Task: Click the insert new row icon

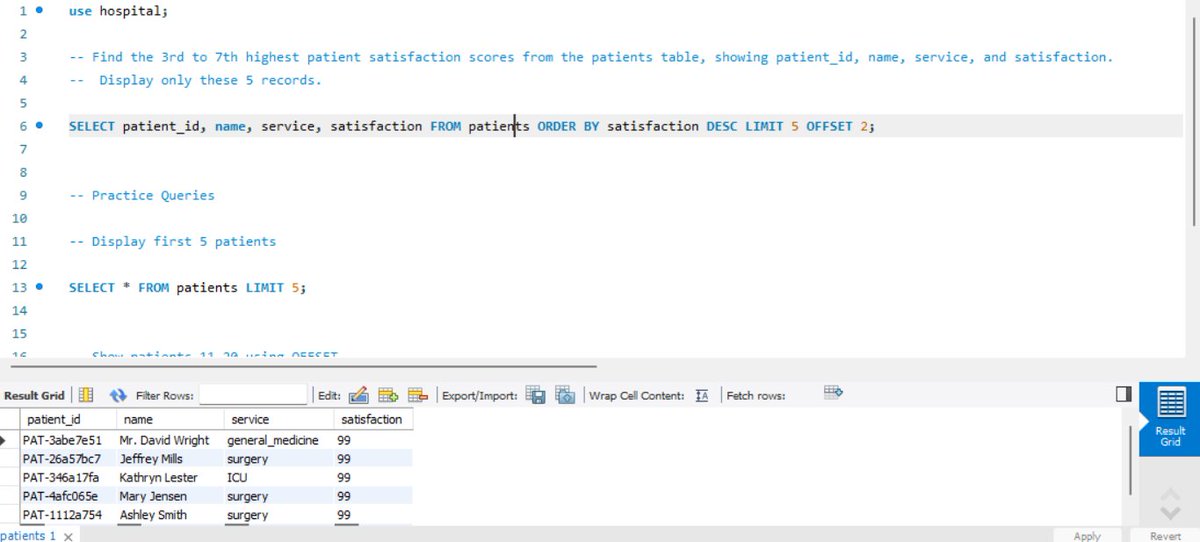Action: (388, 395)
